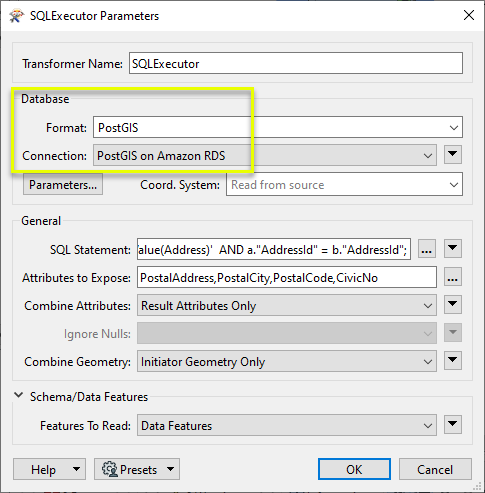The height and width of the screenshot is (493, 485).
Task: Open the Coord. System dropdown
Action: 344,184
